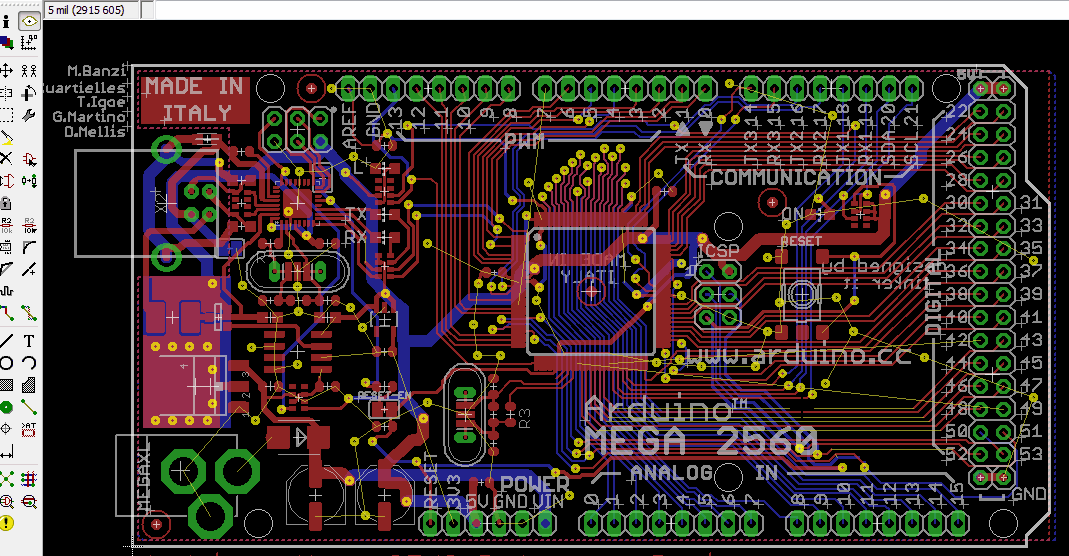Screen dimensions: 1069x556
Task: Select the Change wrench tool
Action: tap(29, 114)
